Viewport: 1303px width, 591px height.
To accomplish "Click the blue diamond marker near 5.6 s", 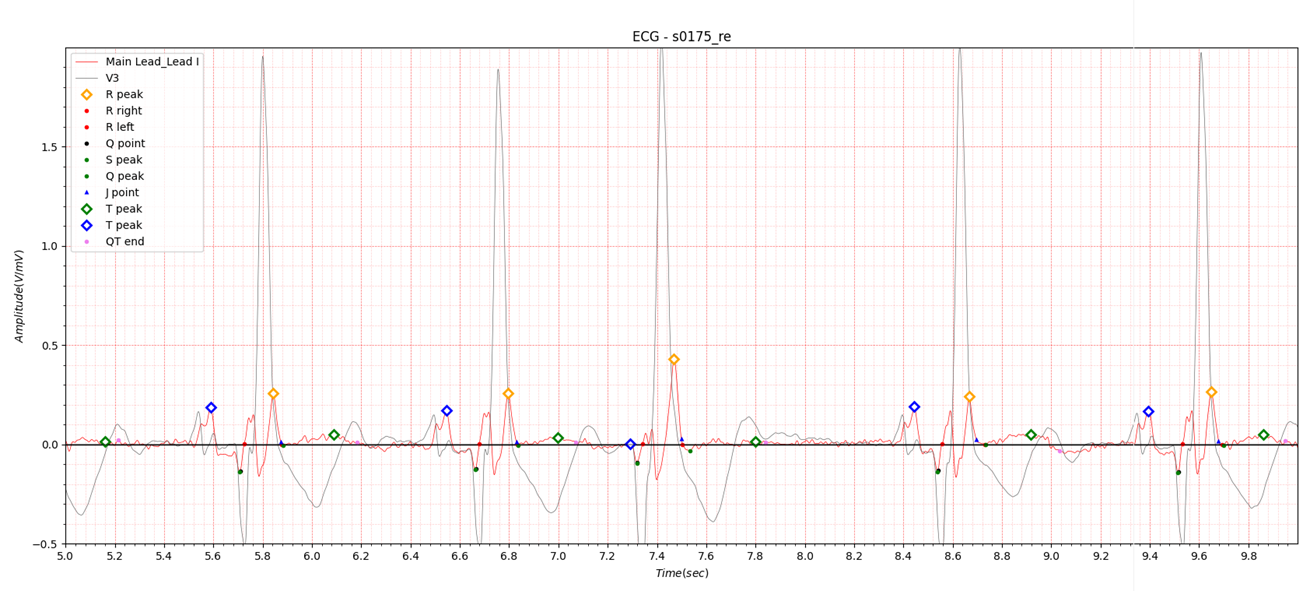I will point(211,408).
